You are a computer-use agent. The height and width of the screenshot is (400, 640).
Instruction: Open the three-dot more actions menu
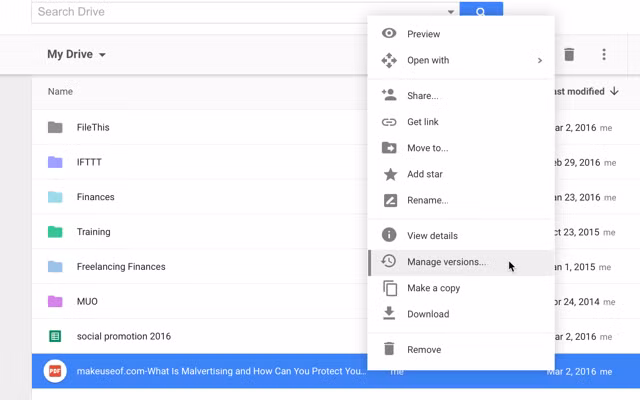pos(604,54)
